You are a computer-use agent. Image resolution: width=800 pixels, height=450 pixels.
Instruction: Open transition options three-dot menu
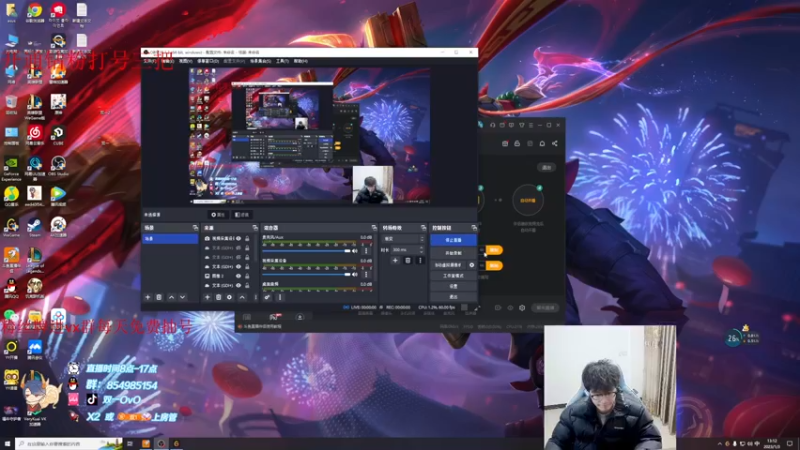click(x=420, y=260)
